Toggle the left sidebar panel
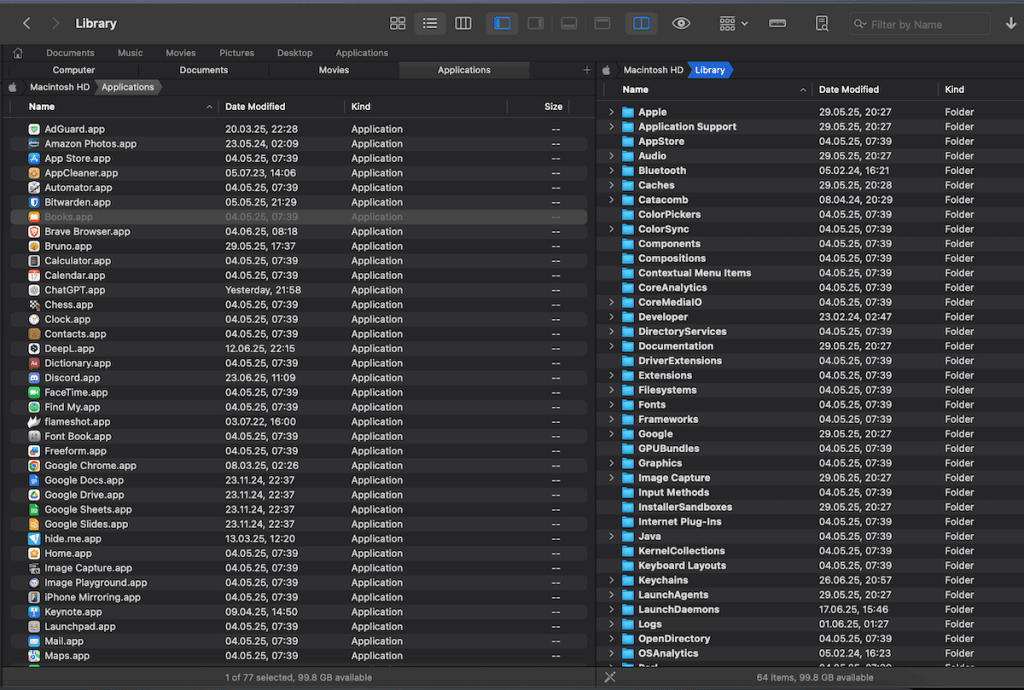Screen dimensions: 1024x690 coord(502,24)
